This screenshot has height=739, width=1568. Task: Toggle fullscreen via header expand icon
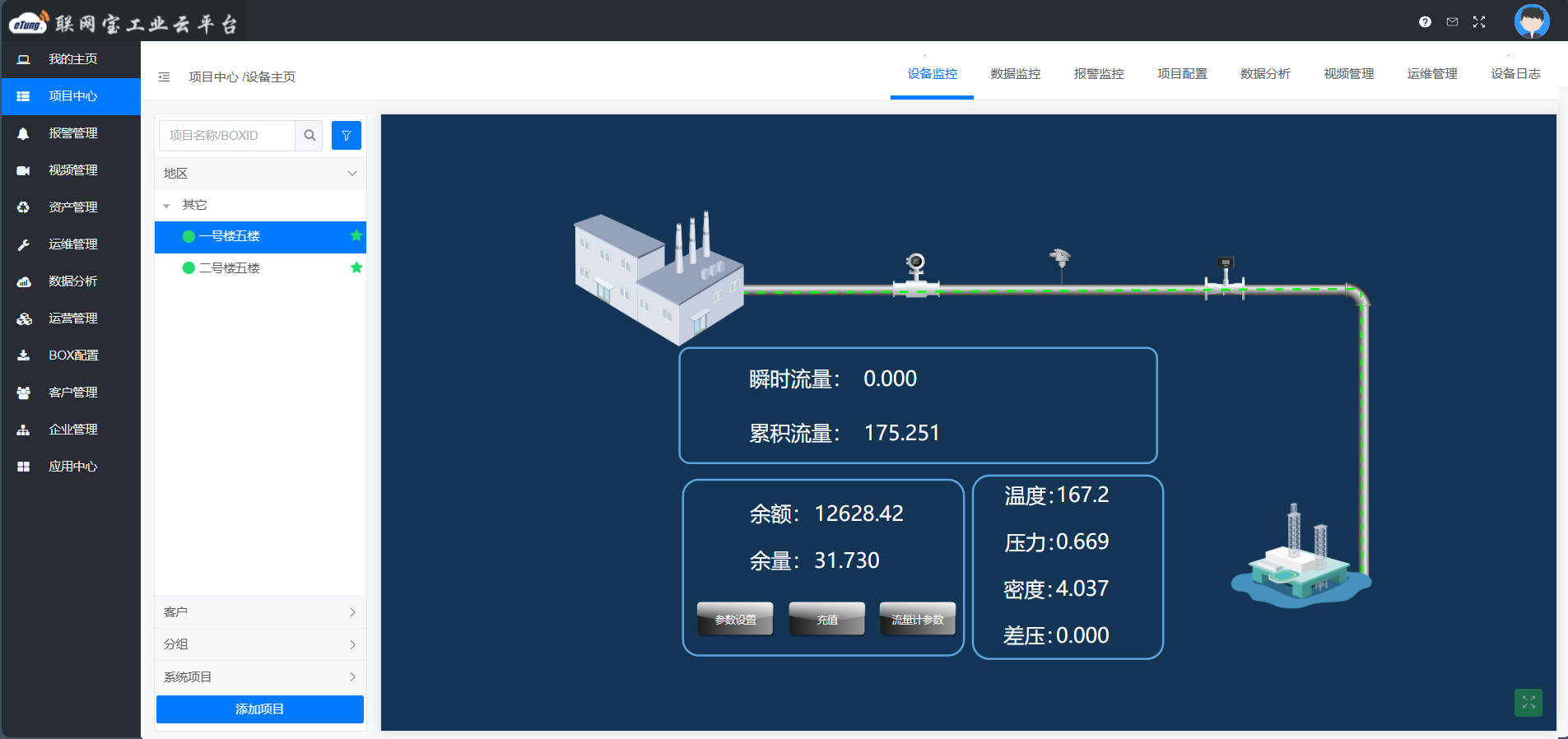tap(1479, 22)
